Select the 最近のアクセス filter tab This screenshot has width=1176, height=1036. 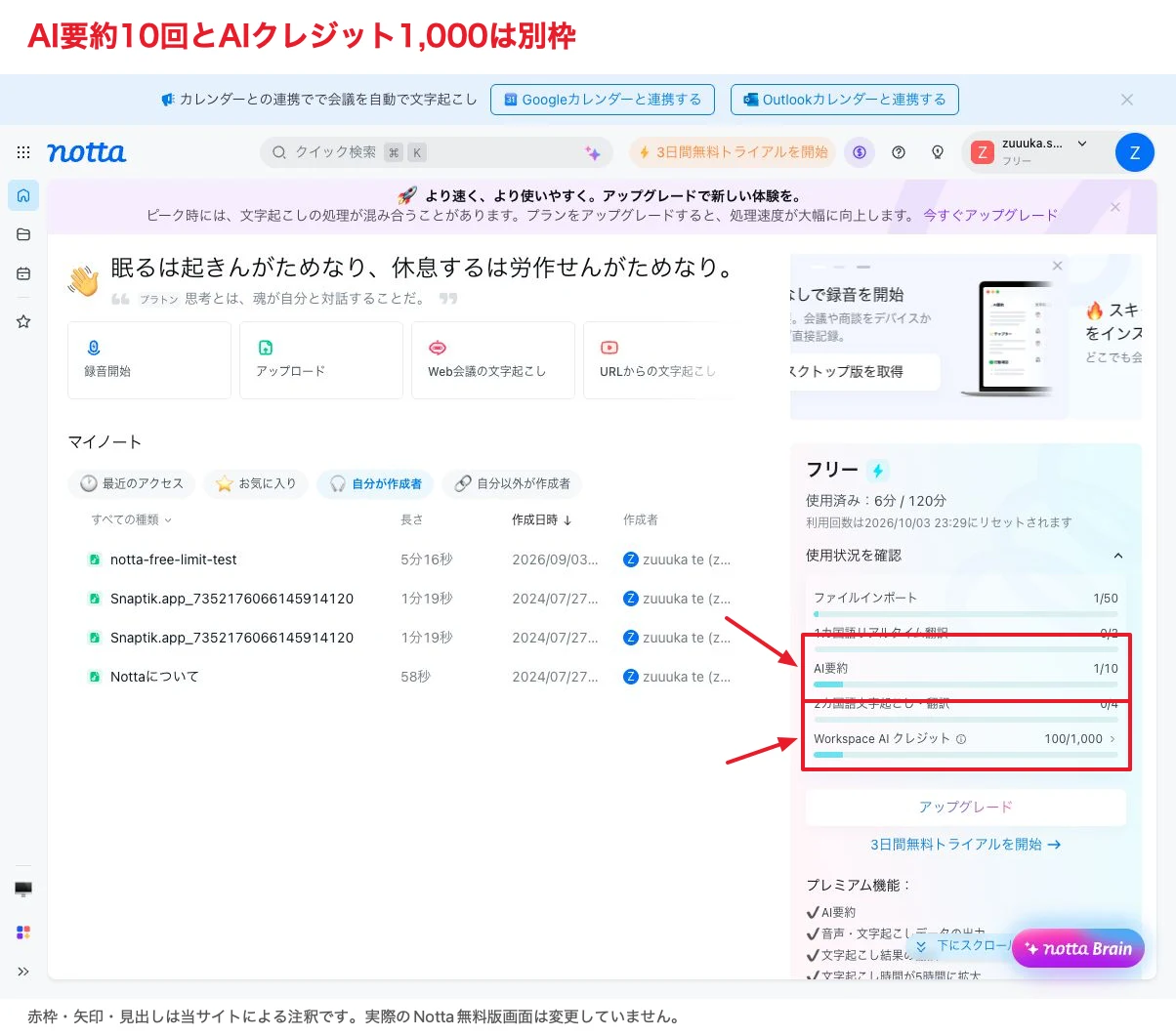pos(132,483)
